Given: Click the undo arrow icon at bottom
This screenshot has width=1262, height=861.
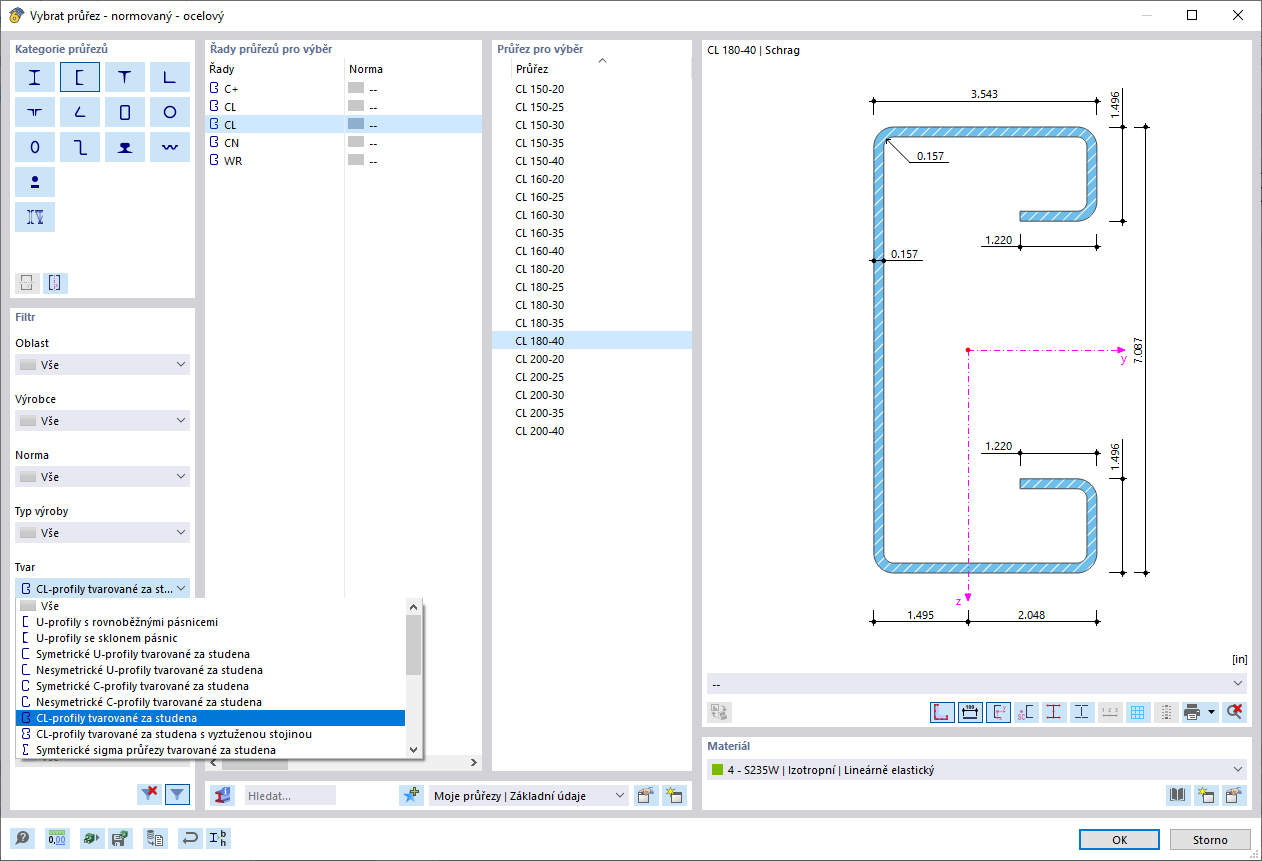Looking at the screenshot, I should point(190,839).
